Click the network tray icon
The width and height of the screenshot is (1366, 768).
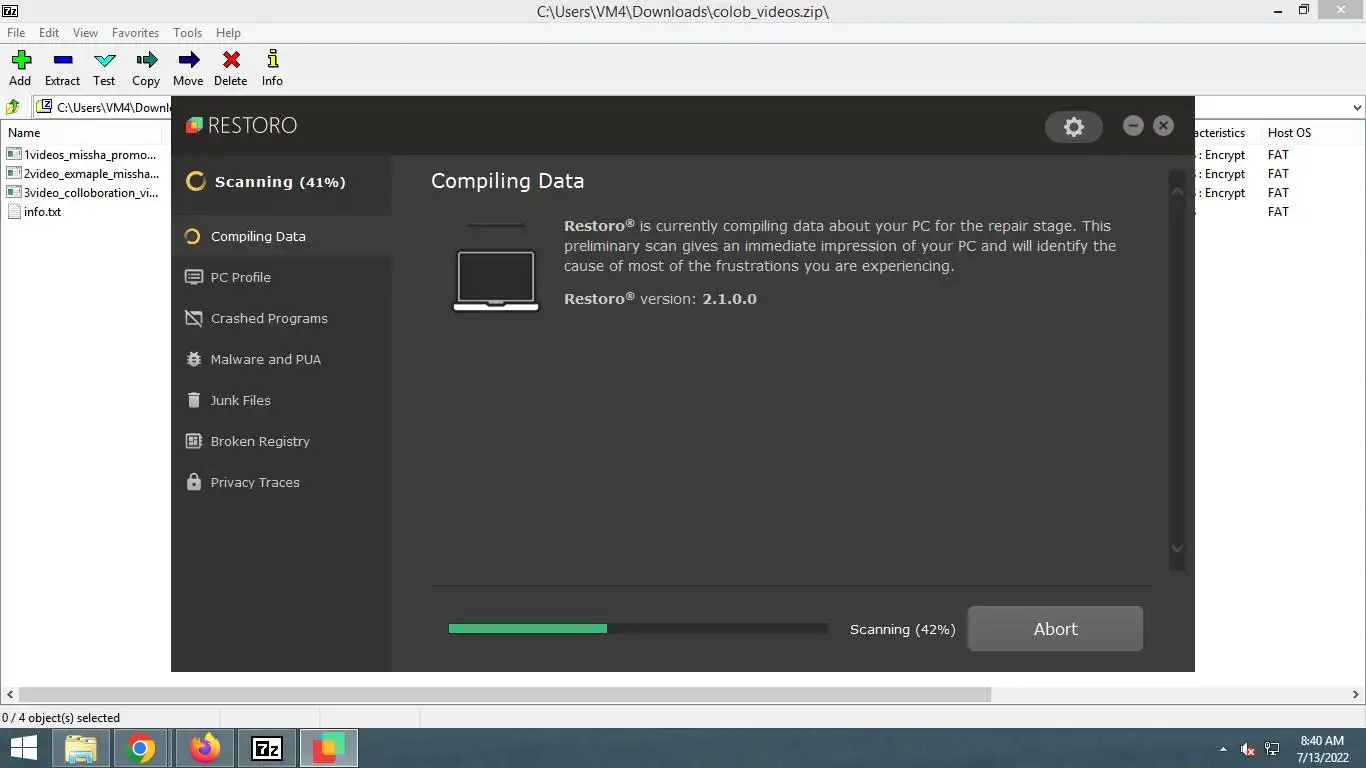tap(1272, 749)
